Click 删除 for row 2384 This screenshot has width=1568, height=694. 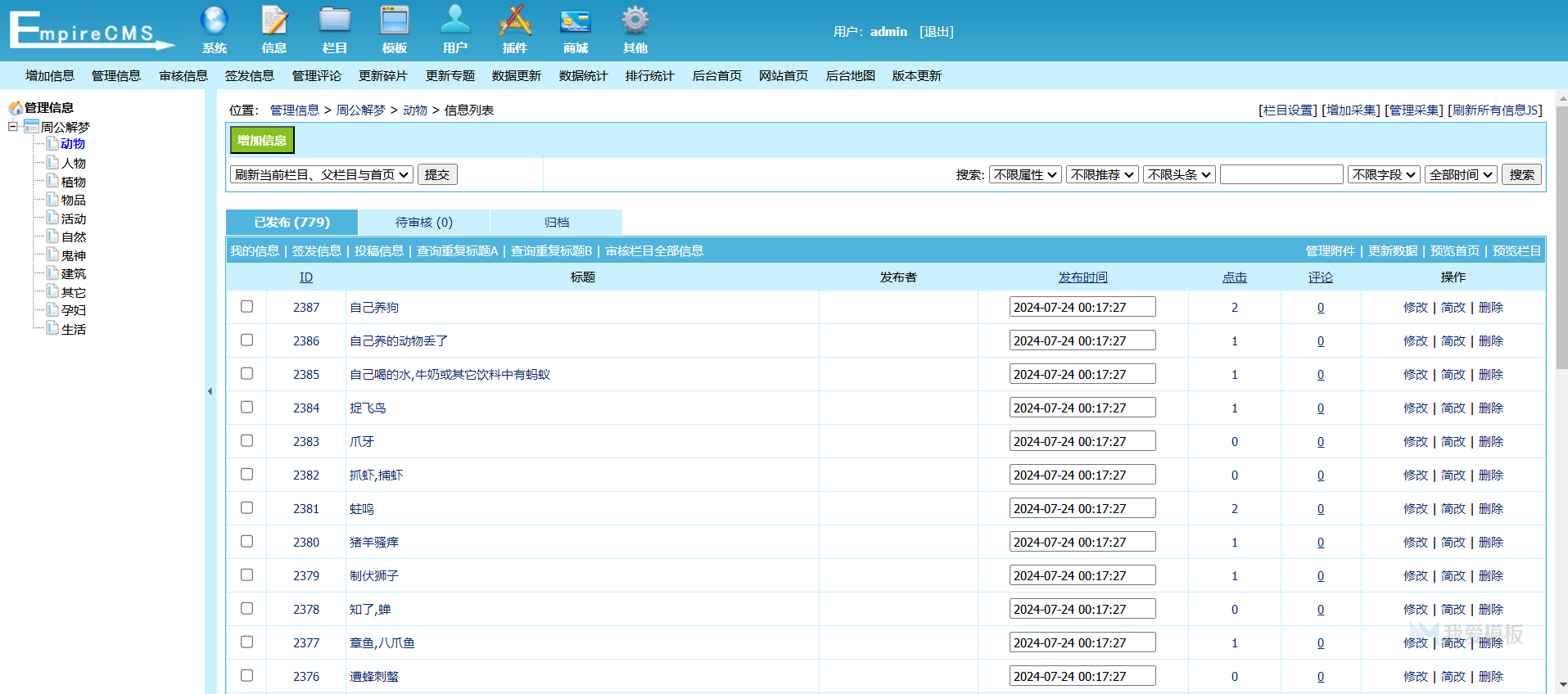tap(1491, 408)
